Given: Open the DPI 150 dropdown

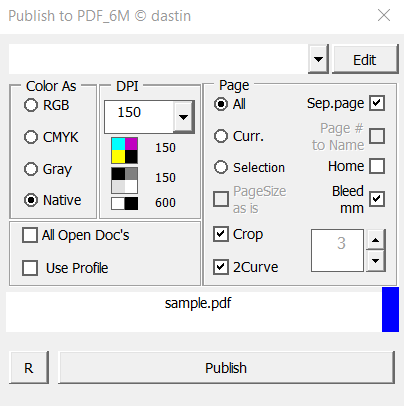Looking at the screenshot, I should point(183,117).
